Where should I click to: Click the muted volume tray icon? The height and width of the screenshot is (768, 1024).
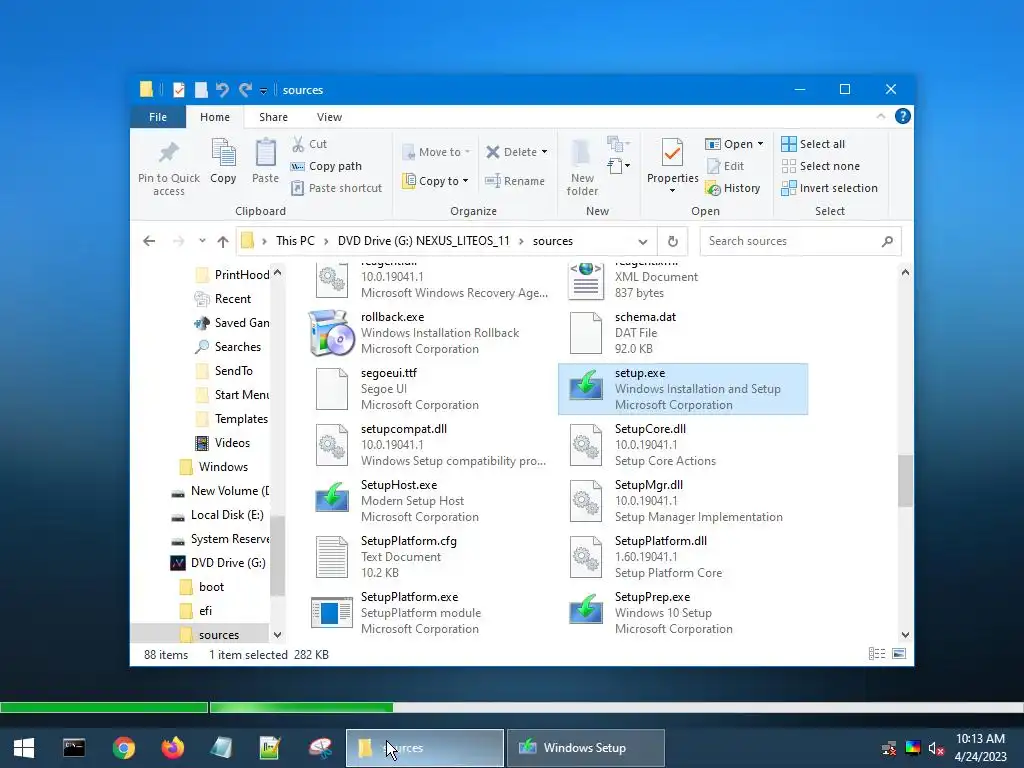pyautogui.click(x=936, y=748)
